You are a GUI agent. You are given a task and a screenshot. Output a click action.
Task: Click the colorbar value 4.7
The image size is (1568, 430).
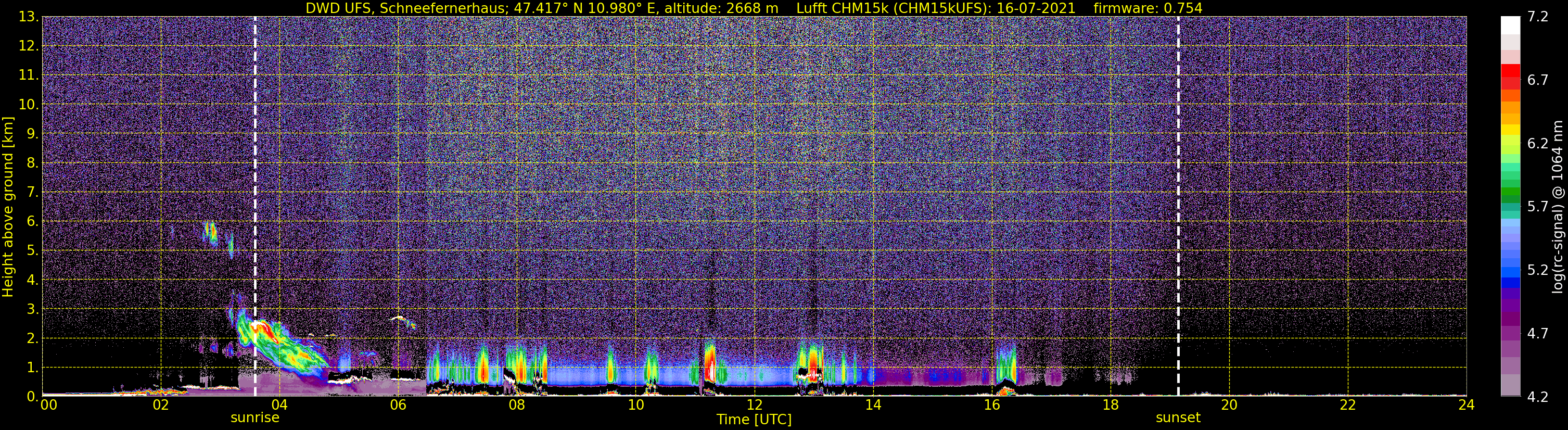[1538, 334]
